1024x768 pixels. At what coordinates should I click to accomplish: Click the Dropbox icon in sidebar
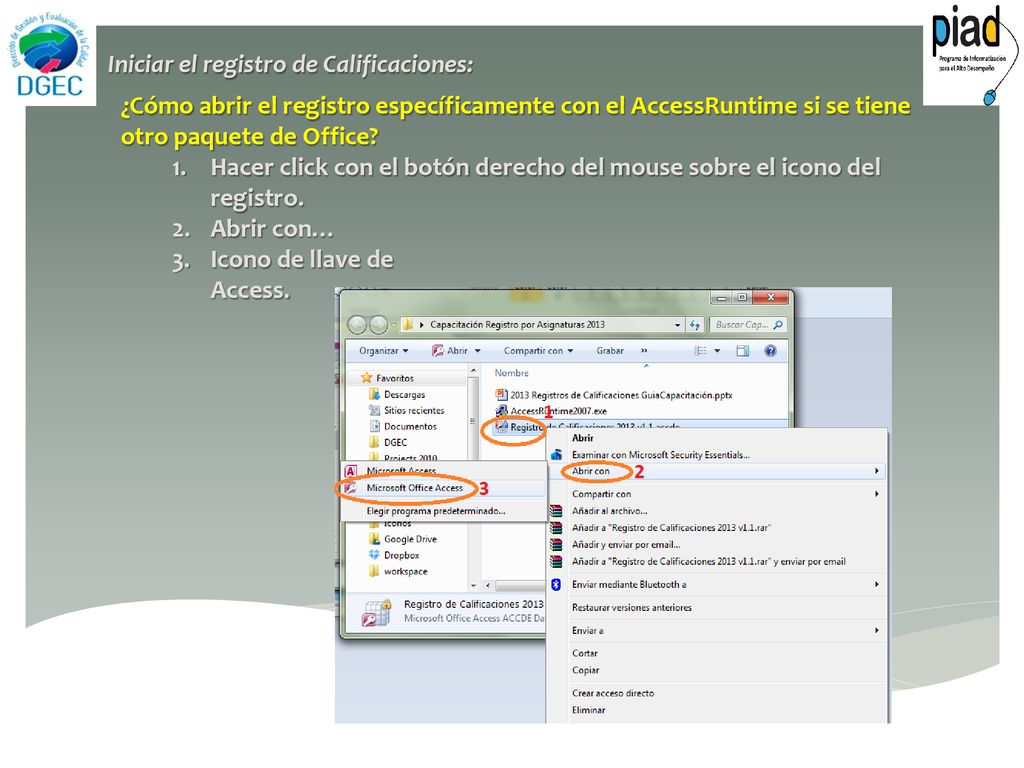(x=374, y=554)
